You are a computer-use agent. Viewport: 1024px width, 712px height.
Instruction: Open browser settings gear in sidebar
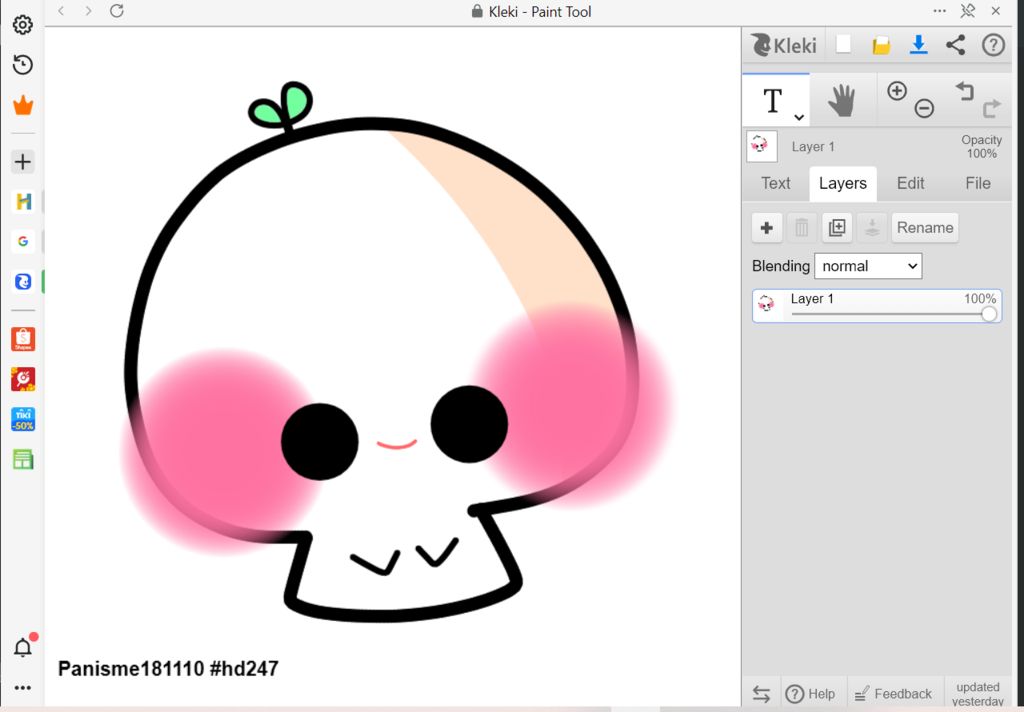click(x=22, y=25)
